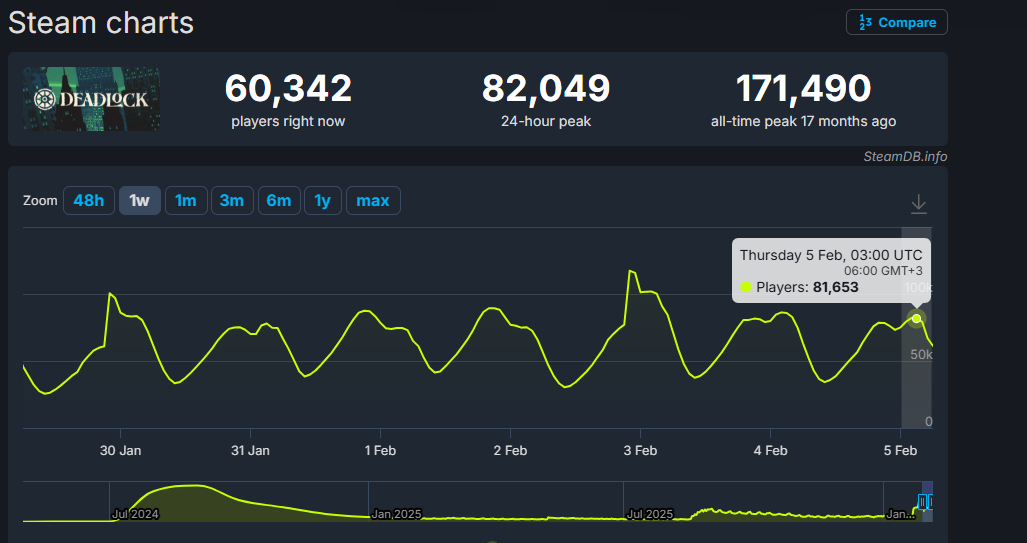Click the Jul 2025 navigator label

click(x=650, y=514)
